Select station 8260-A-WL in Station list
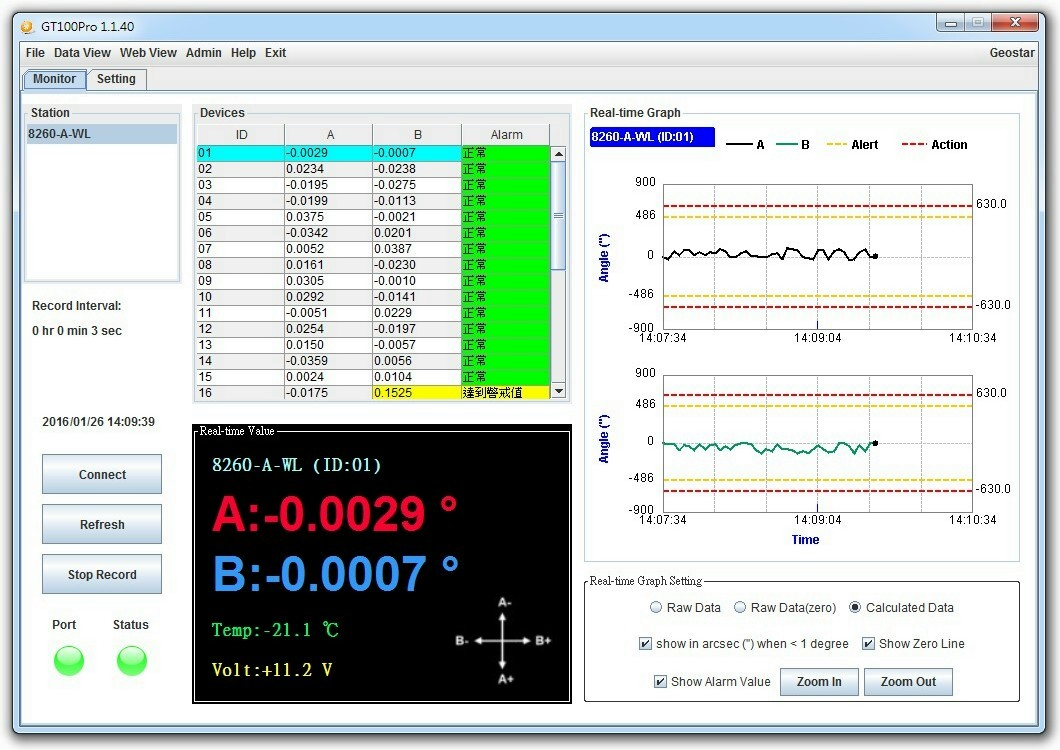 tap(101, 134)
